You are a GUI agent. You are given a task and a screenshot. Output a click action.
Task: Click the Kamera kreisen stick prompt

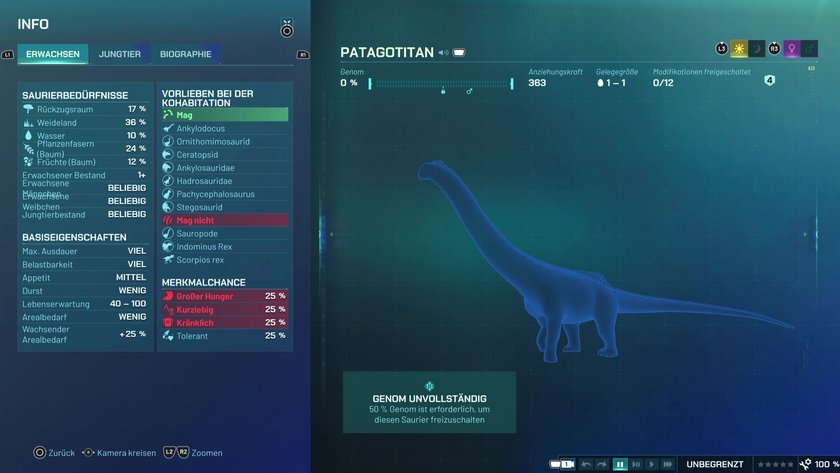(118, 453)
